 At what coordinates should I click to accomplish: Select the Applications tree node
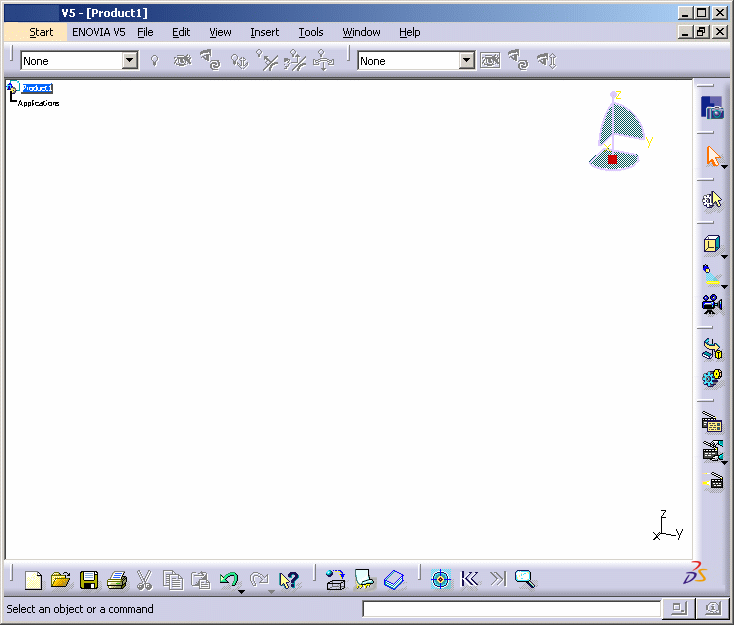[x=38, y=103]
